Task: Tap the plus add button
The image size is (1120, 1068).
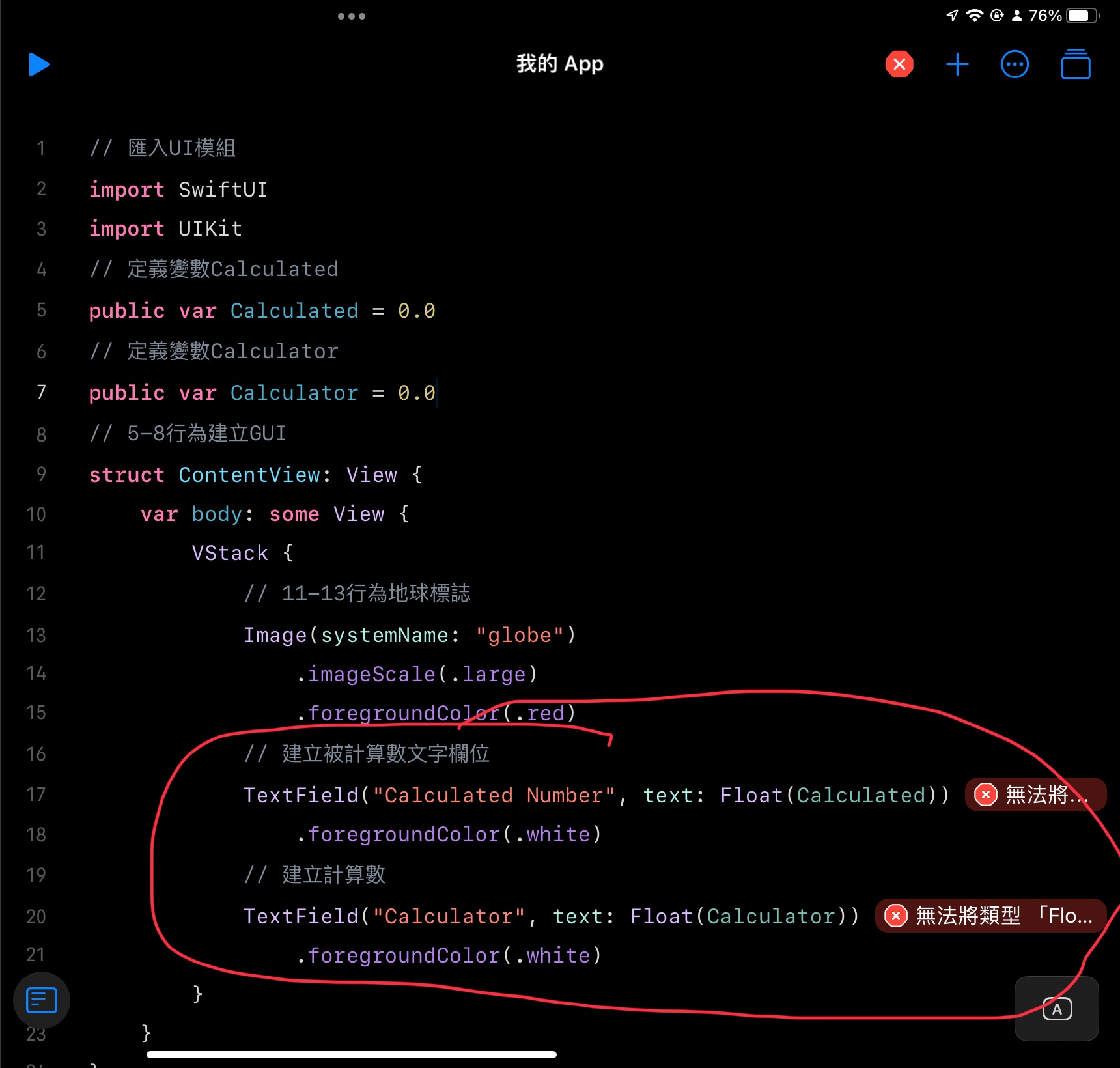Action: (x=957, y=64)
